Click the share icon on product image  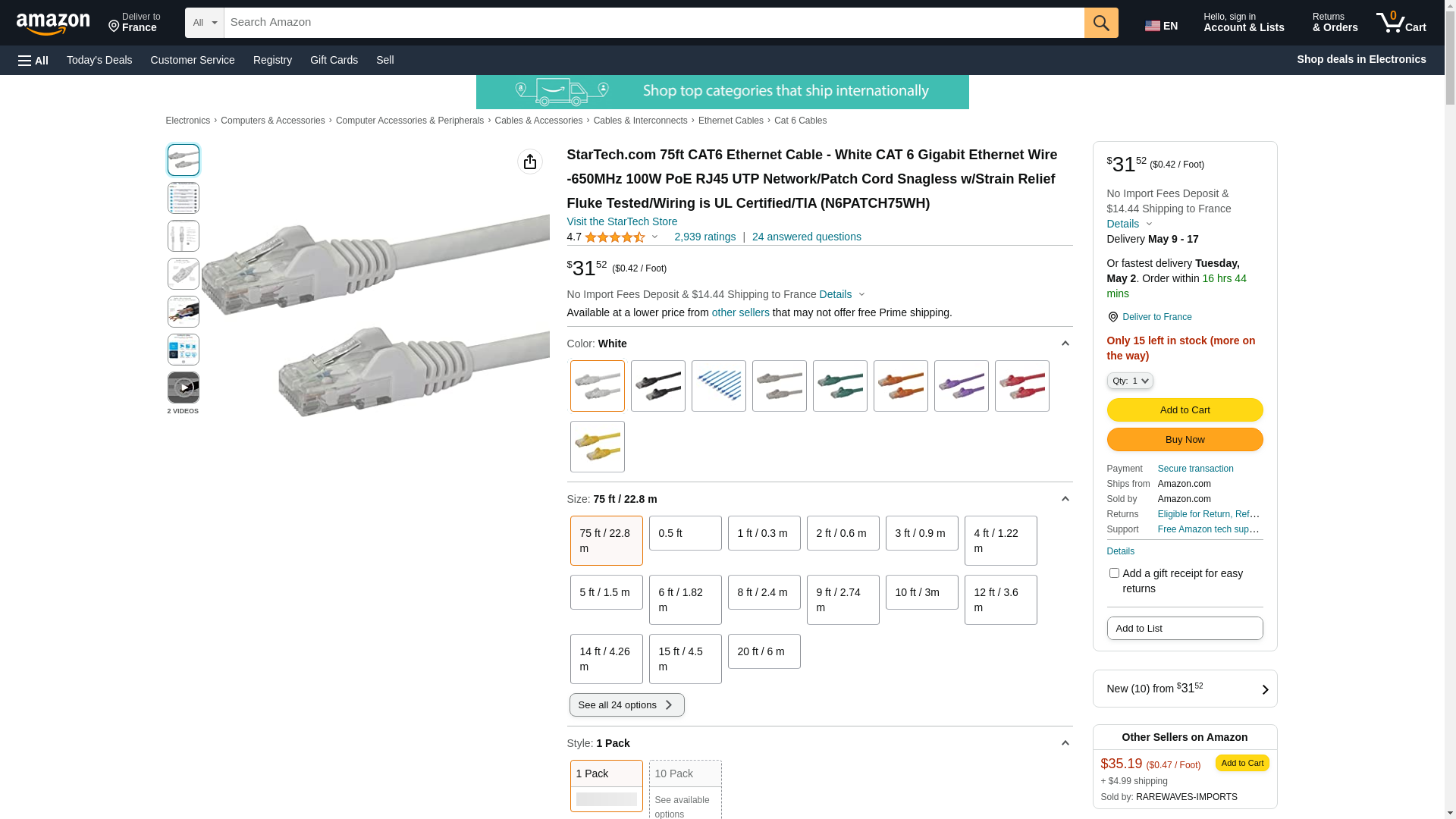point(529,162)
